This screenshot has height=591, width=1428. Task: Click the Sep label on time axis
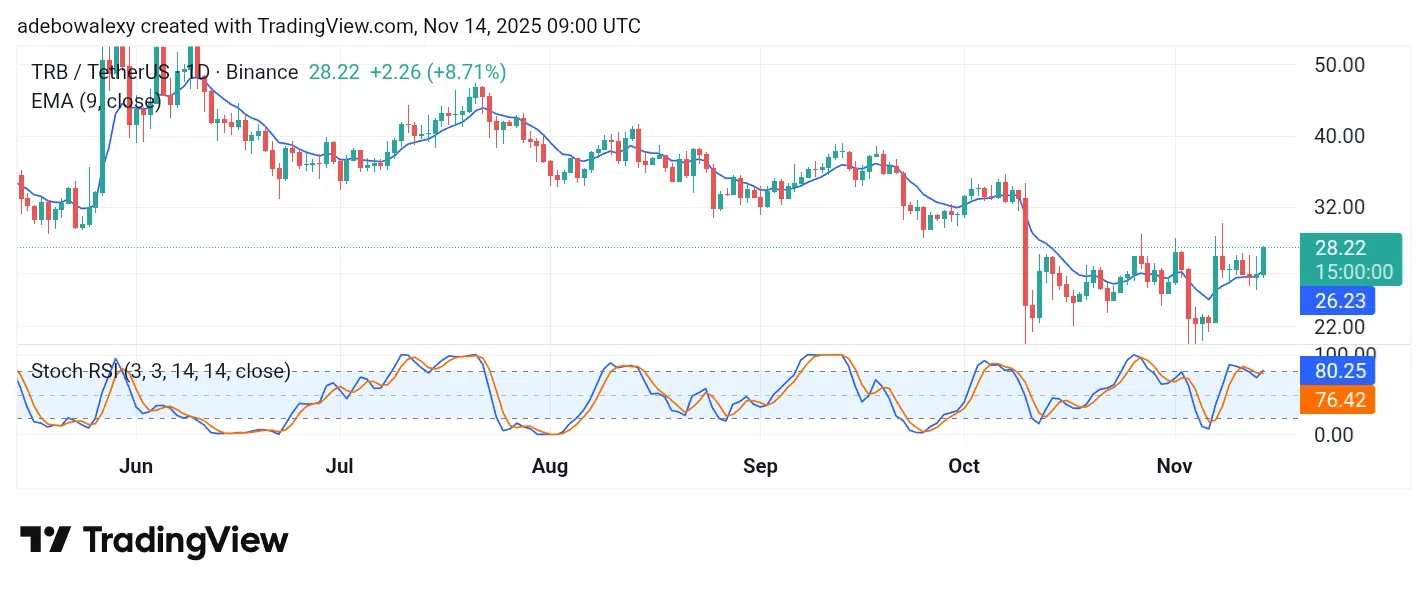click(x=760, y=466)
